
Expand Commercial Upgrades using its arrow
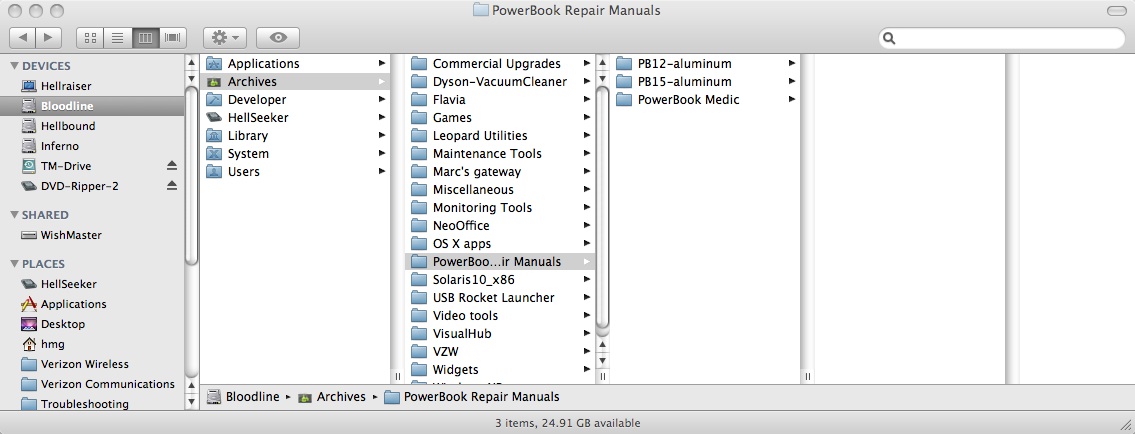(x=587, y=64)
